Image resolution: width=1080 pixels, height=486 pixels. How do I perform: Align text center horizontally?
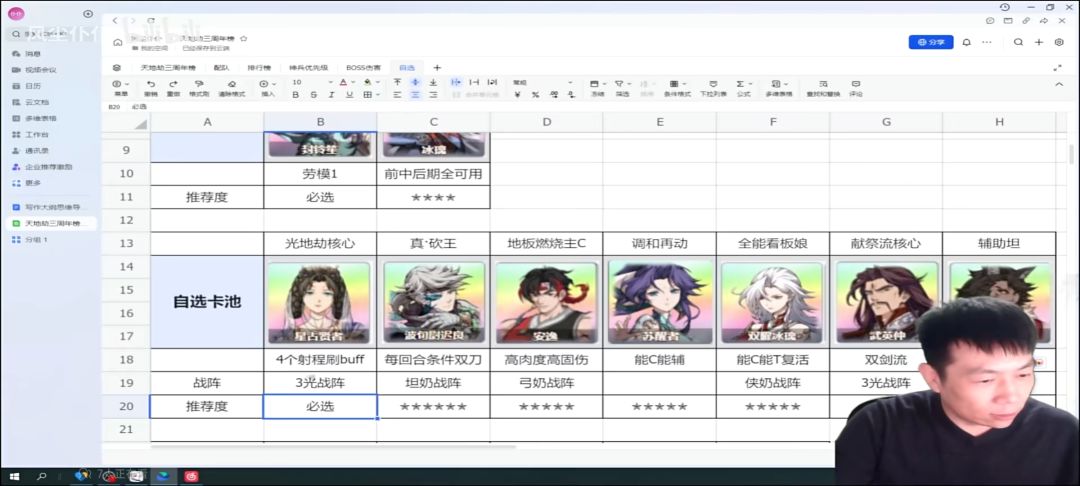(415, 95)
